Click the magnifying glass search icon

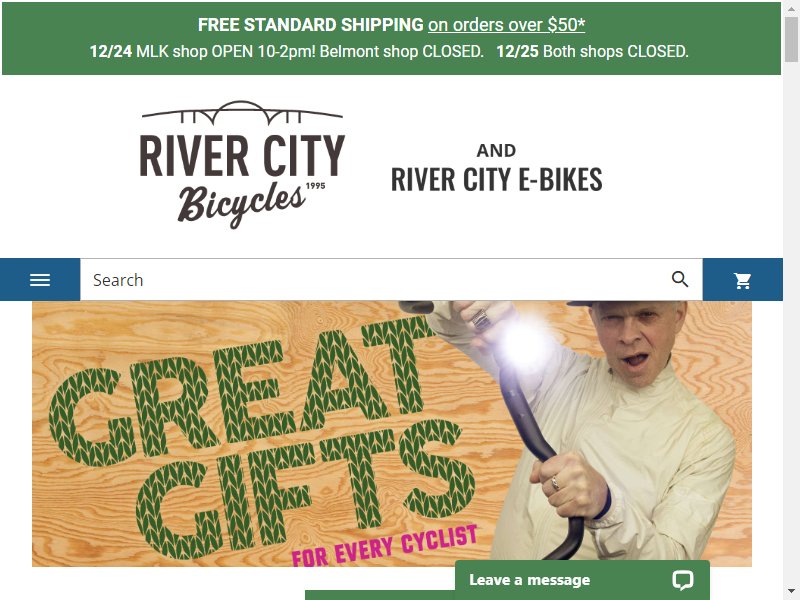tap(680, 279)
